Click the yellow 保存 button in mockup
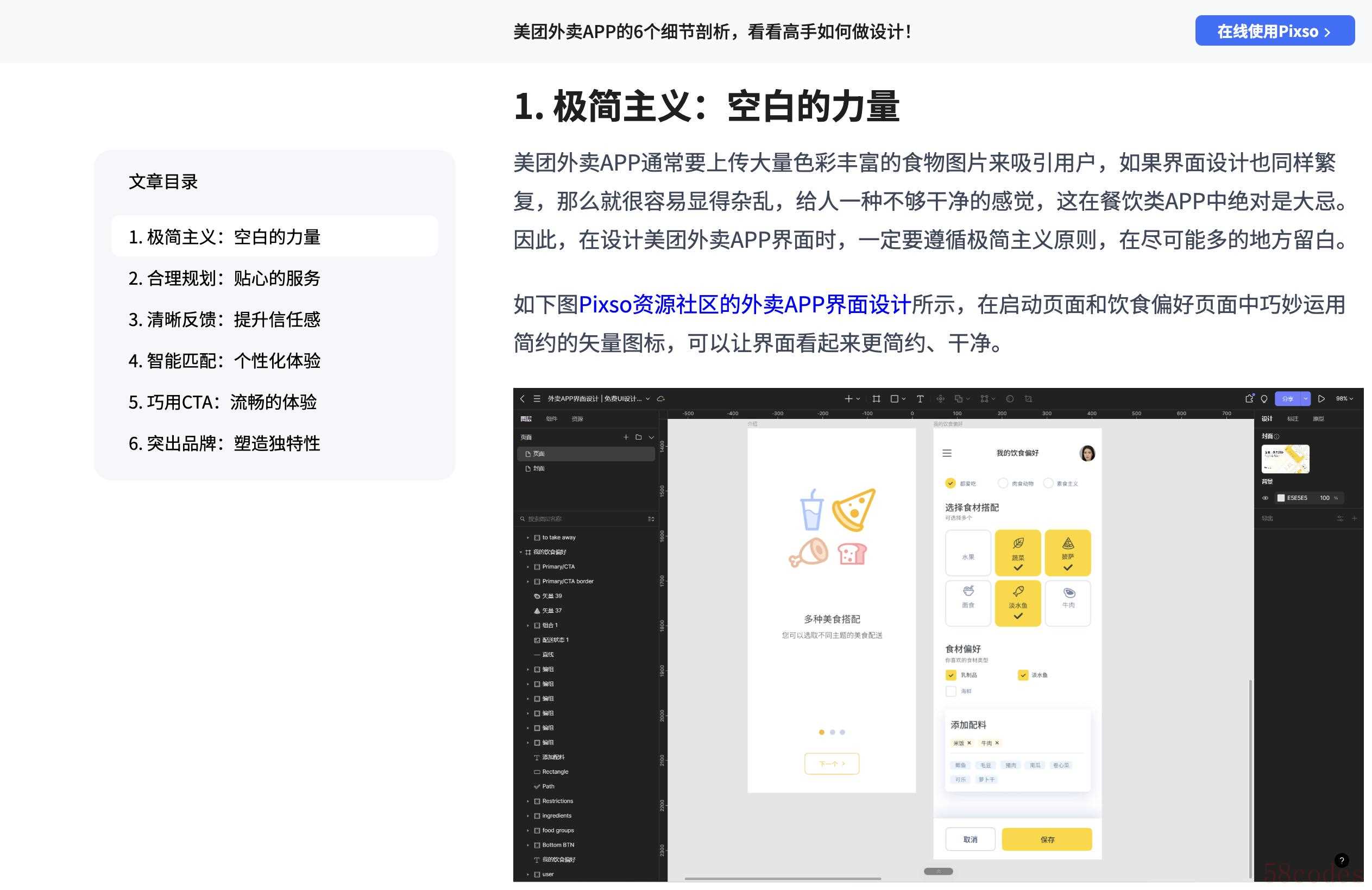 (x=1047, y=840)
